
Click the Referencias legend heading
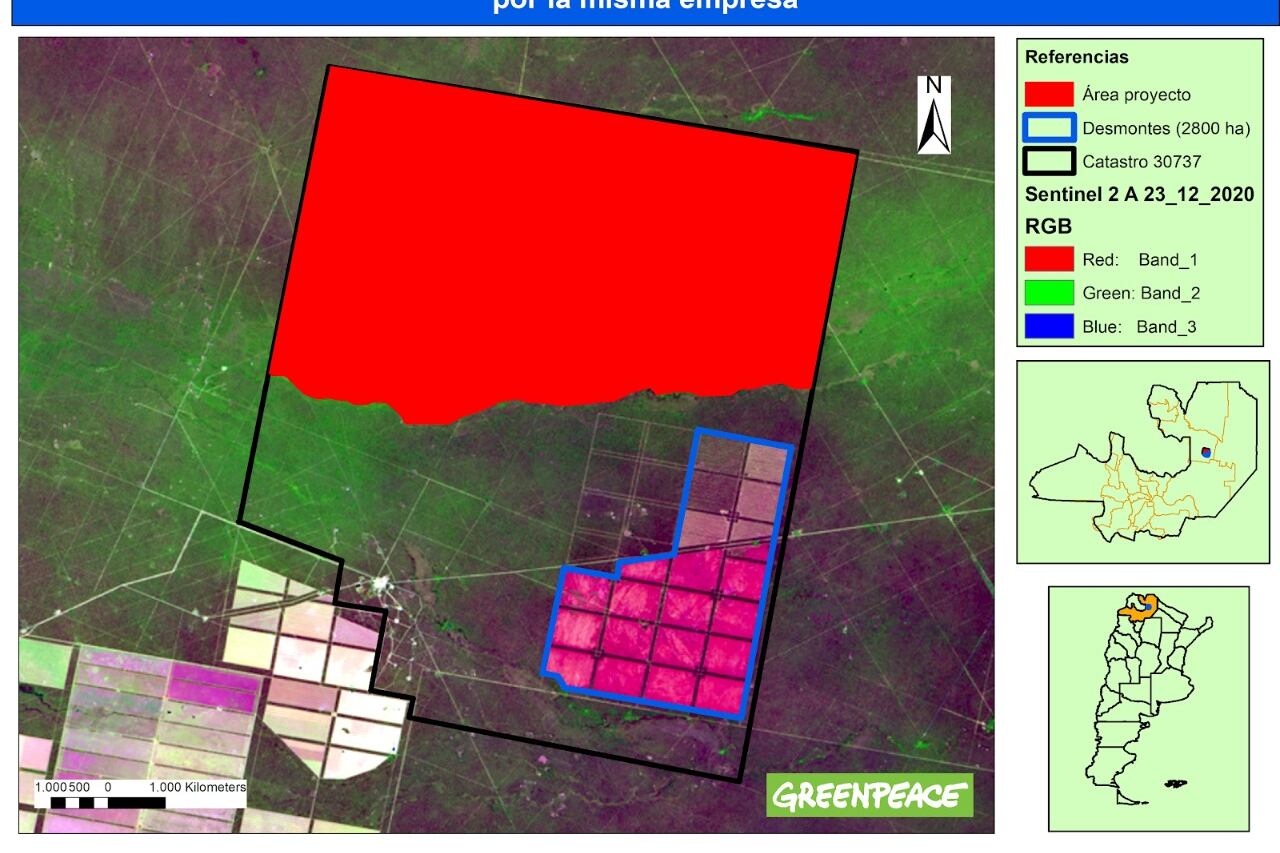click(1076, 57)
